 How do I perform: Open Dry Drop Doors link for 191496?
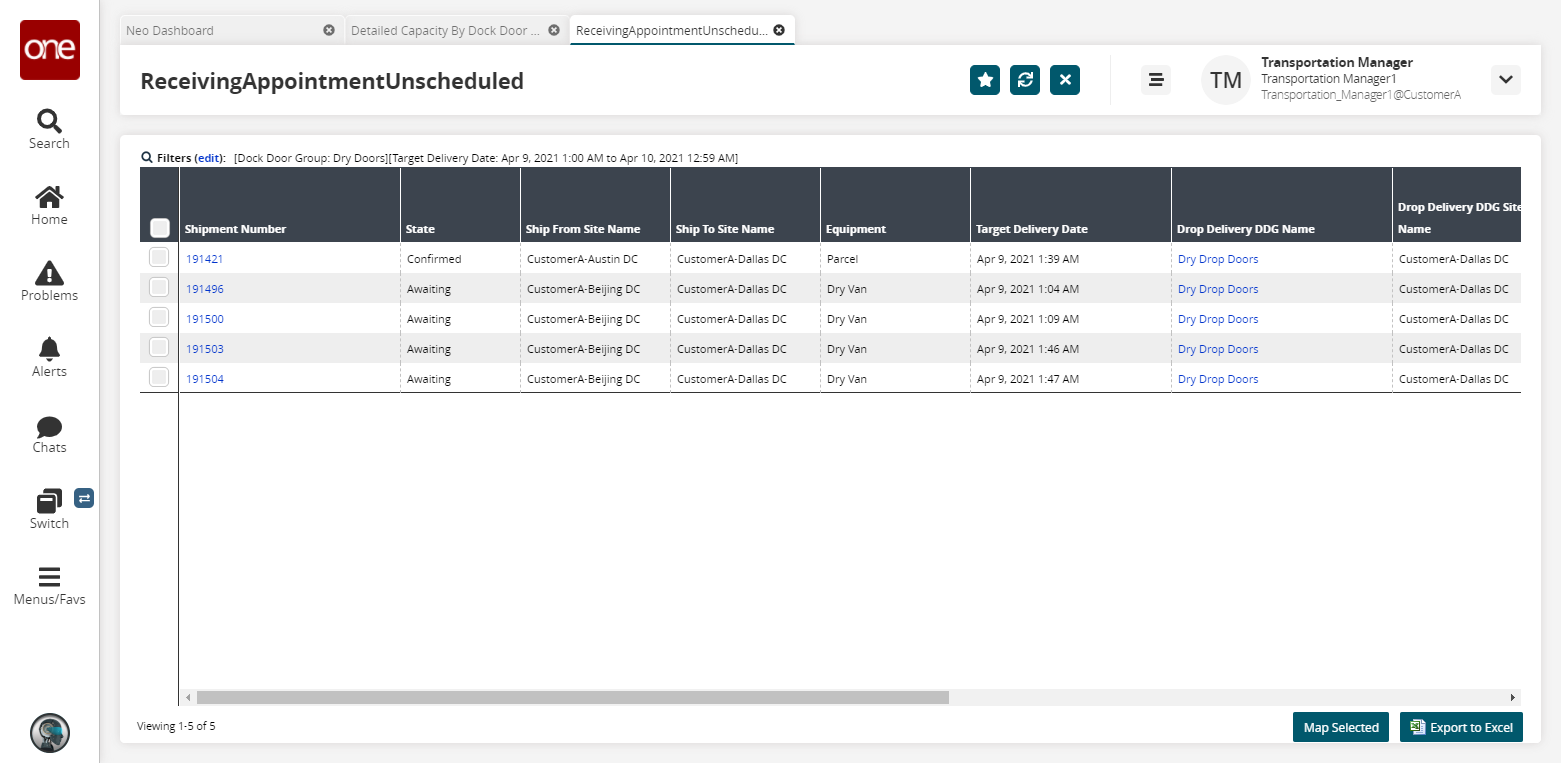pyautogui.click(x=1218, y=289)
